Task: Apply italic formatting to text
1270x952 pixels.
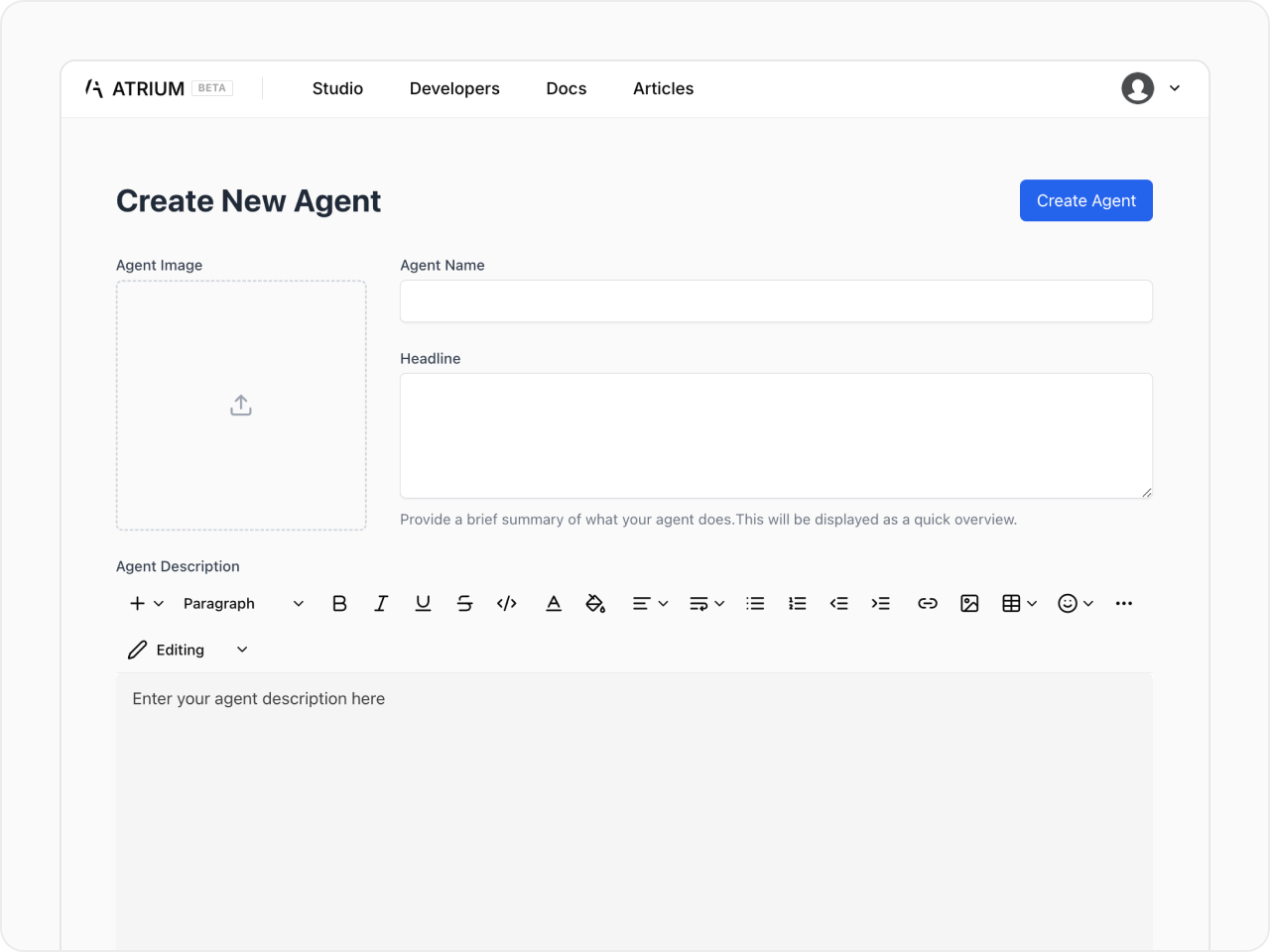Action: click(x=381, y=603)
